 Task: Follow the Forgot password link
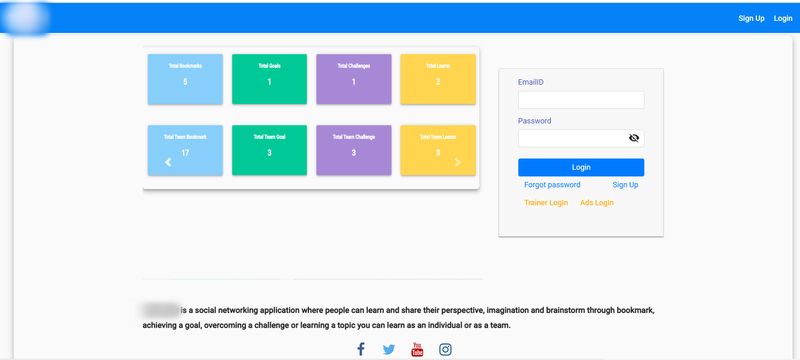552,185
